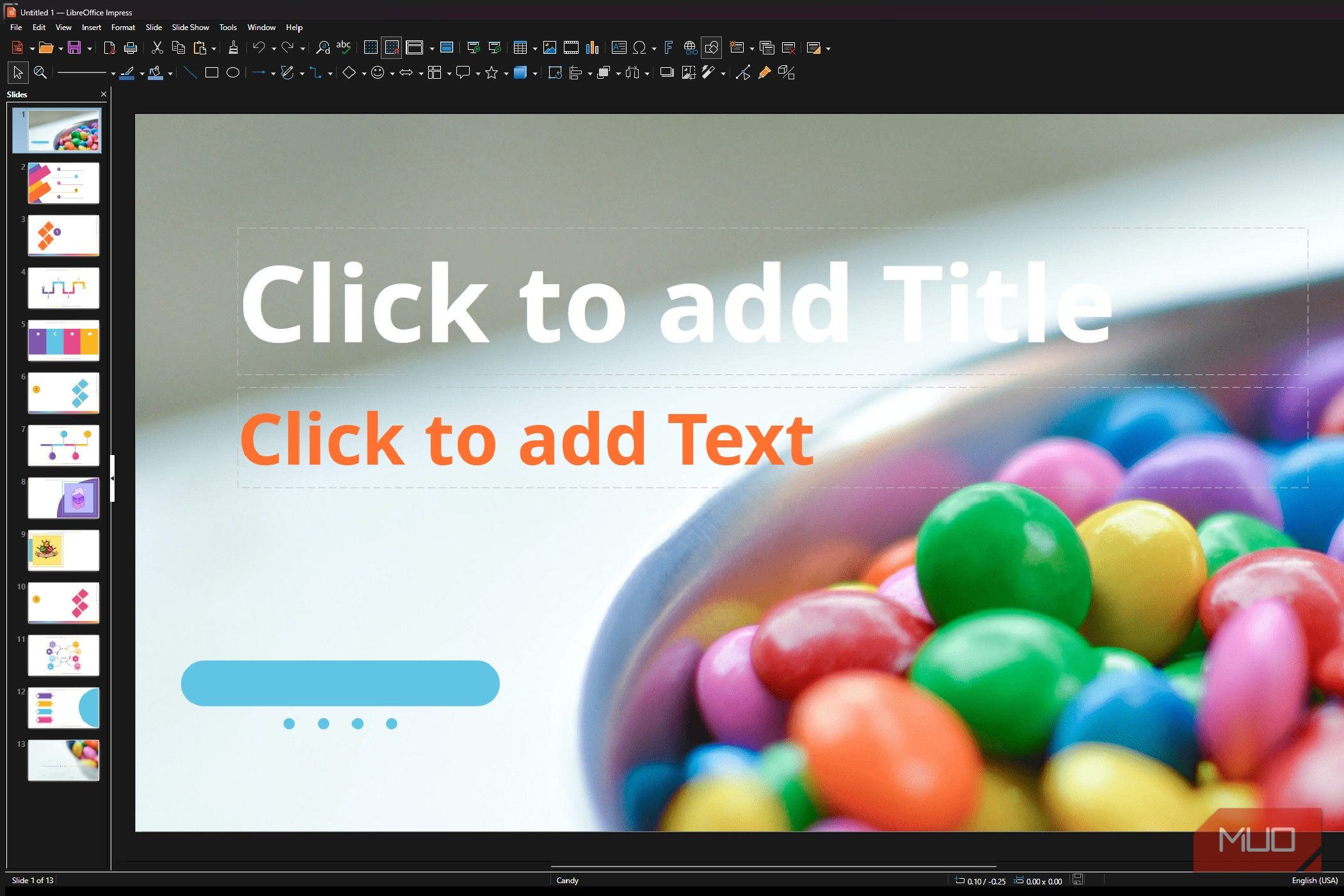Click the Save document icon
The image size is (1344, 896).
[x=74, y=47]
